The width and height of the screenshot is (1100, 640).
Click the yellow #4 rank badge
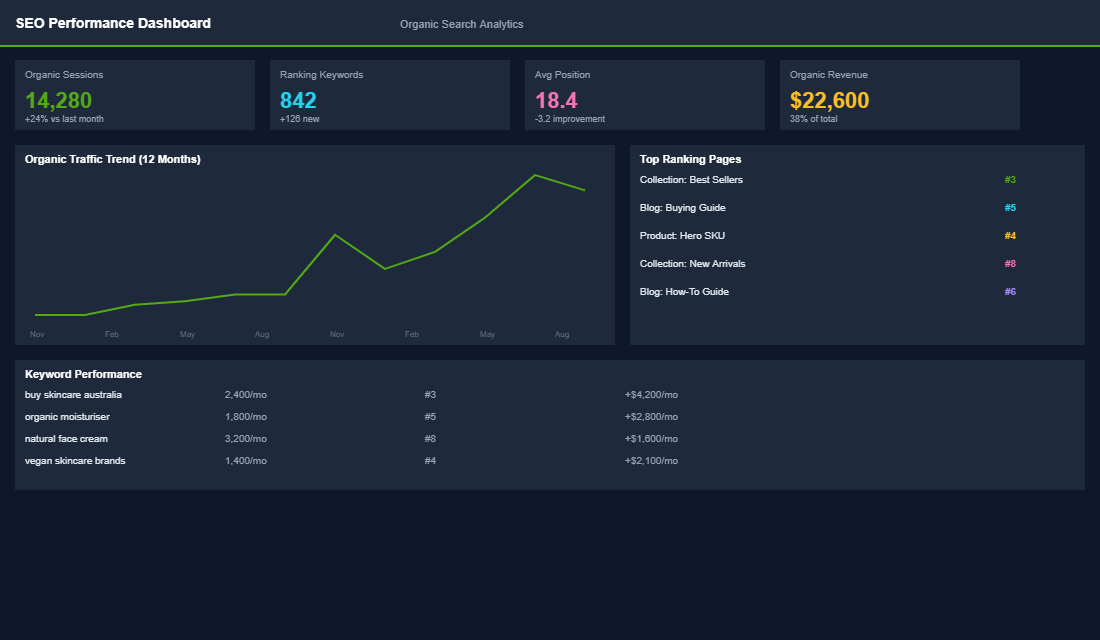(1008, 235)
